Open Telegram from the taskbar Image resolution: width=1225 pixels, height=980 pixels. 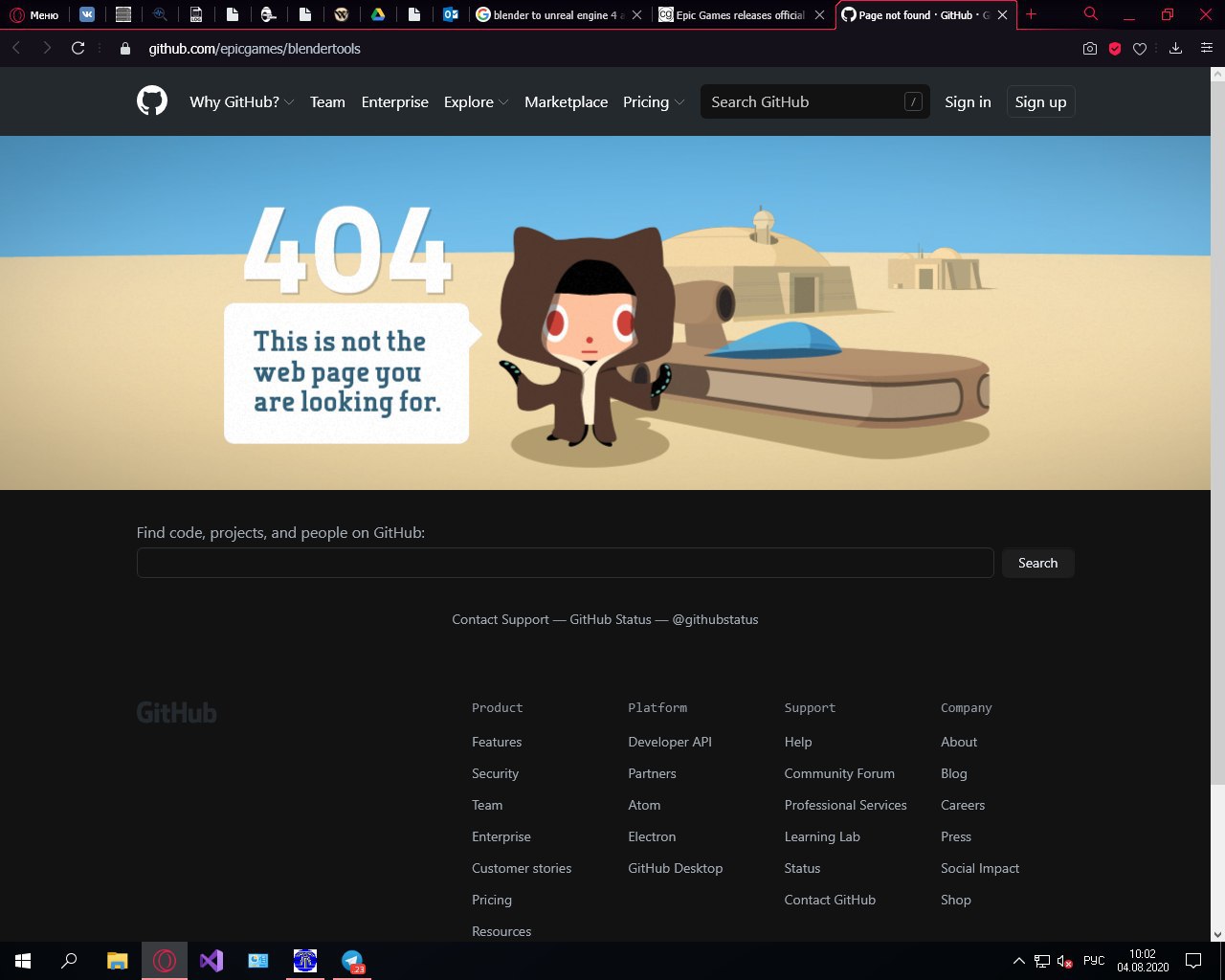point(353,961)
